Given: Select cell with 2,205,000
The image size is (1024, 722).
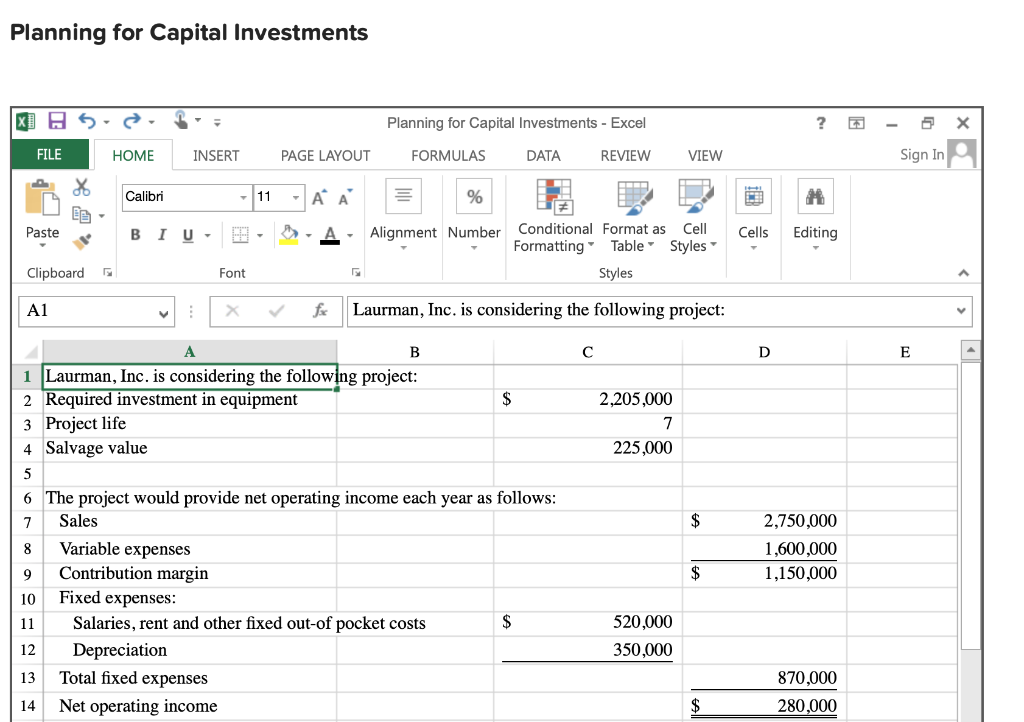Looking at the screenshot, I should coord(588,400).
